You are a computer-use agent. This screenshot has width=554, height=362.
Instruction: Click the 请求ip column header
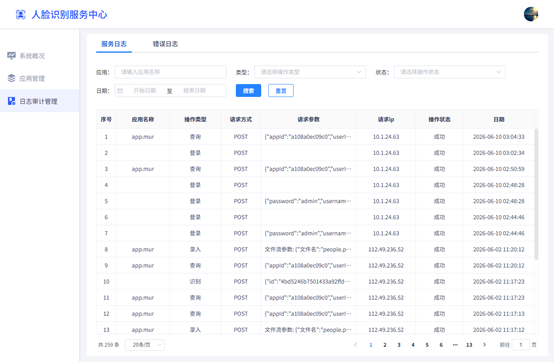click(386, 119)
